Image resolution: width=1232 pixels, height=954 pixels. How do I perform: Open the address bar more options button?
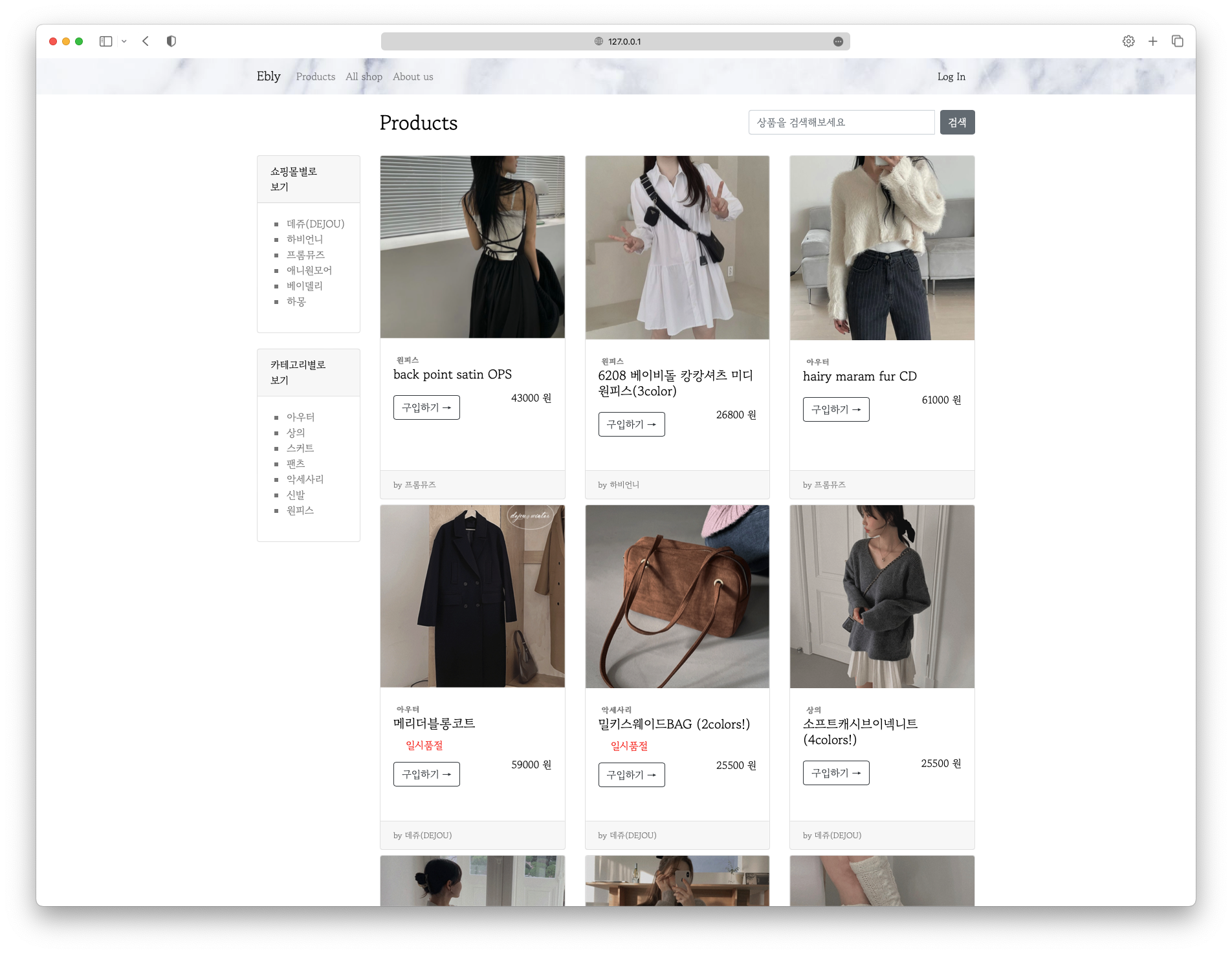click(x=838, y=41)
